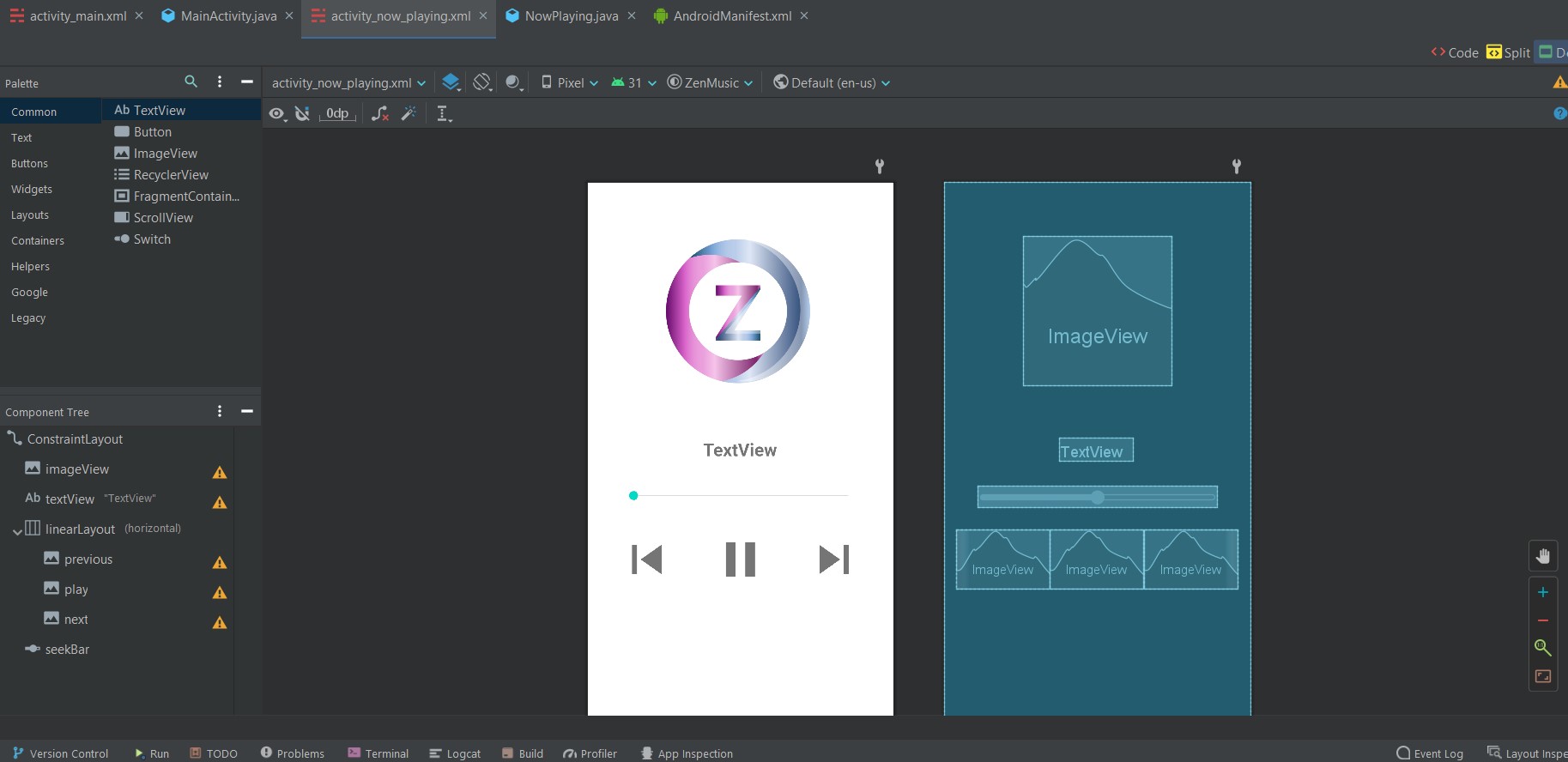The image size is (1568, 762).
Task: Click the warning icon beside imageView
Action: coord(220,472)
